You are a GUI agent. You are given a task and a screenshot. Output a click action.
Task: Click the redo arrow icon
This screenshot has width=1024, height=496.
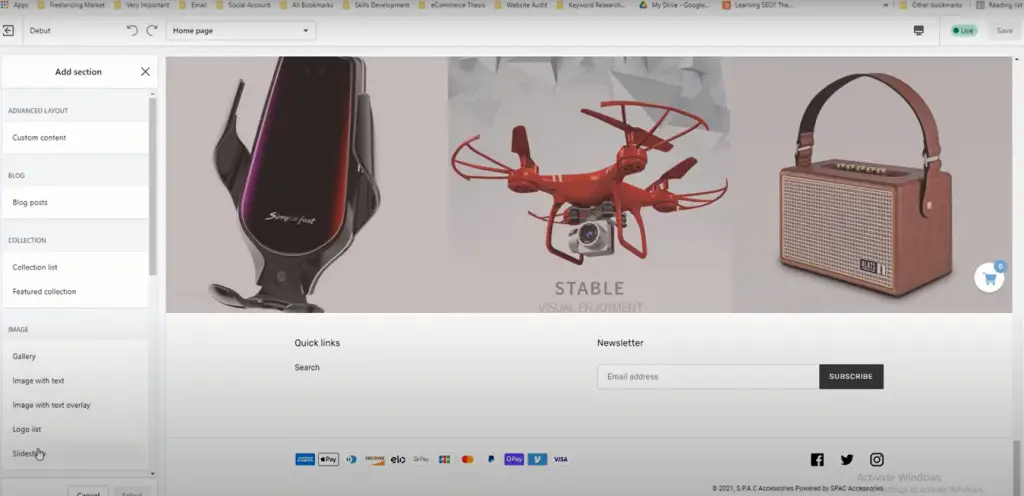point(152,31)
